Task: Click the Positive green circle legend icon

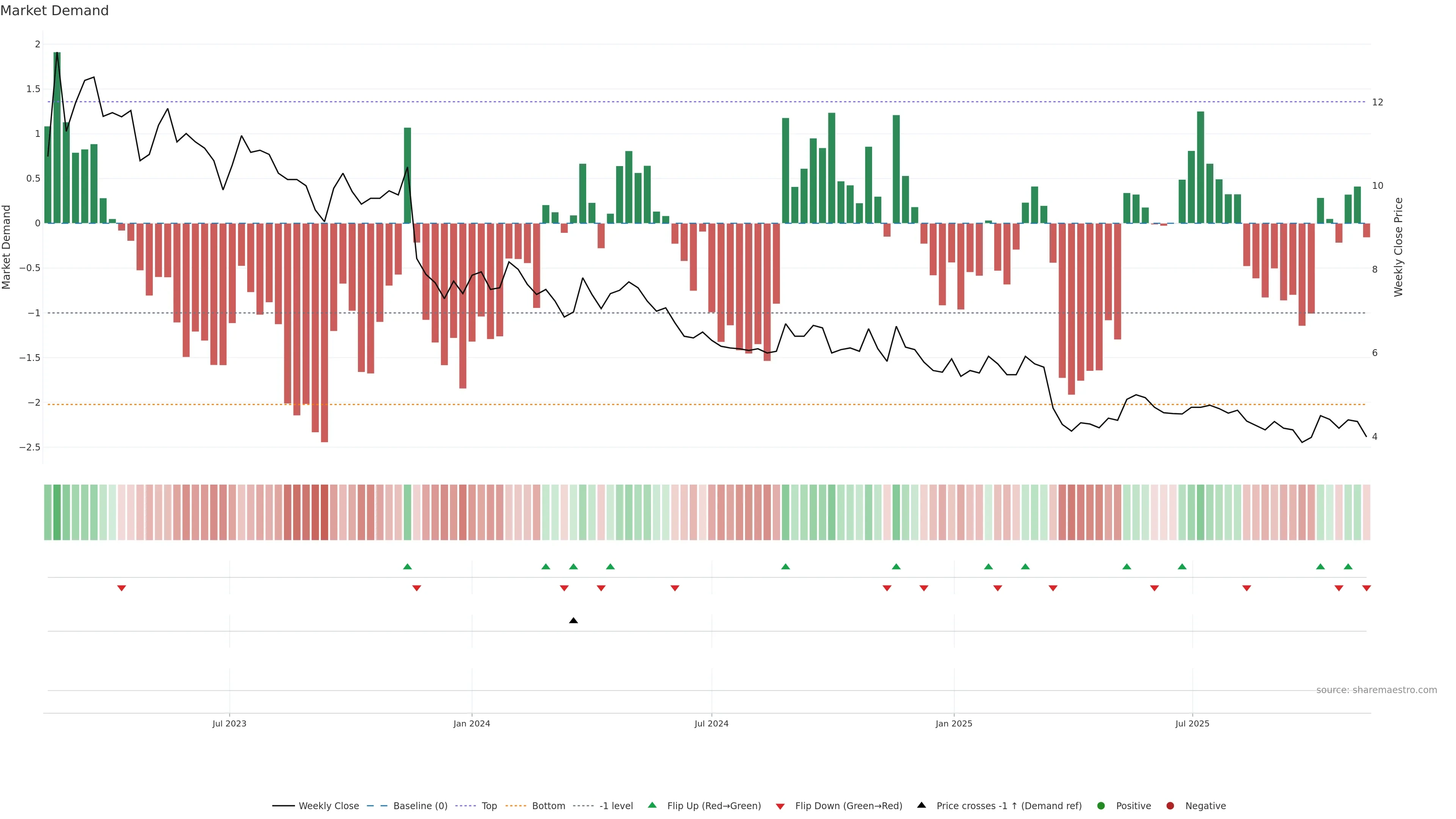Action: pyautogui.click(x=1100, y=806)
